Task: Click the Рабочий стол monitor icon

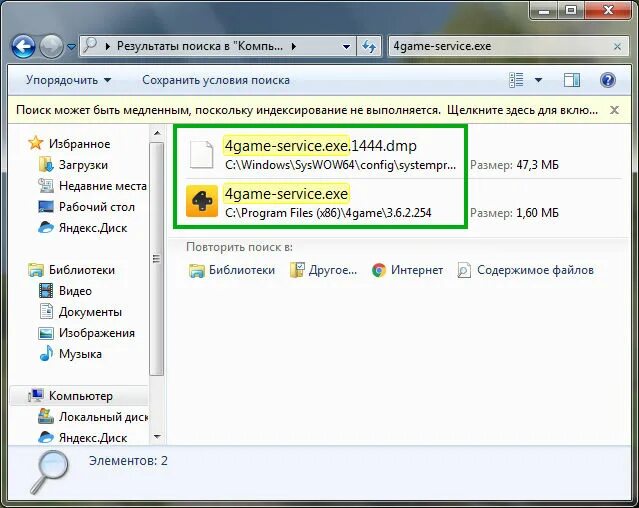Action: coord(46,207)
